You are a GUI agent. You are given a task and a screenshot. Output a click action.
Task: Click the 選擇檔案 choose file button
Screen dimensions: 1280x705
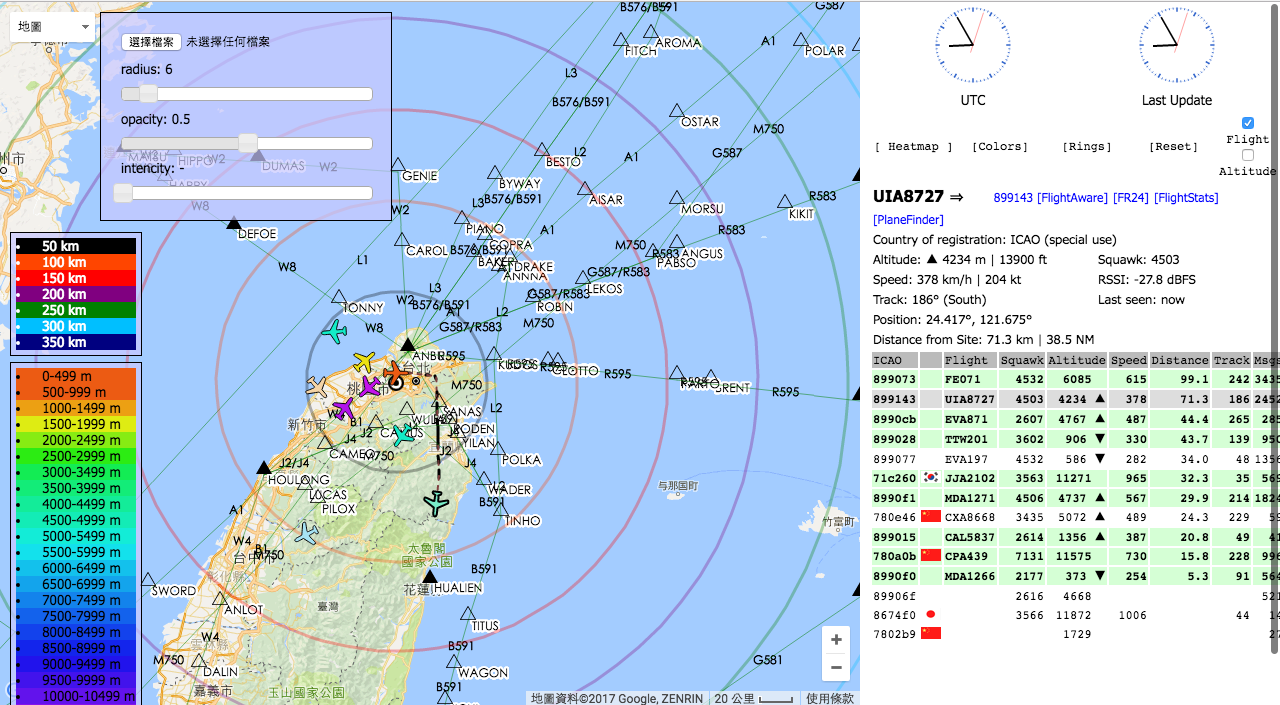151,42
